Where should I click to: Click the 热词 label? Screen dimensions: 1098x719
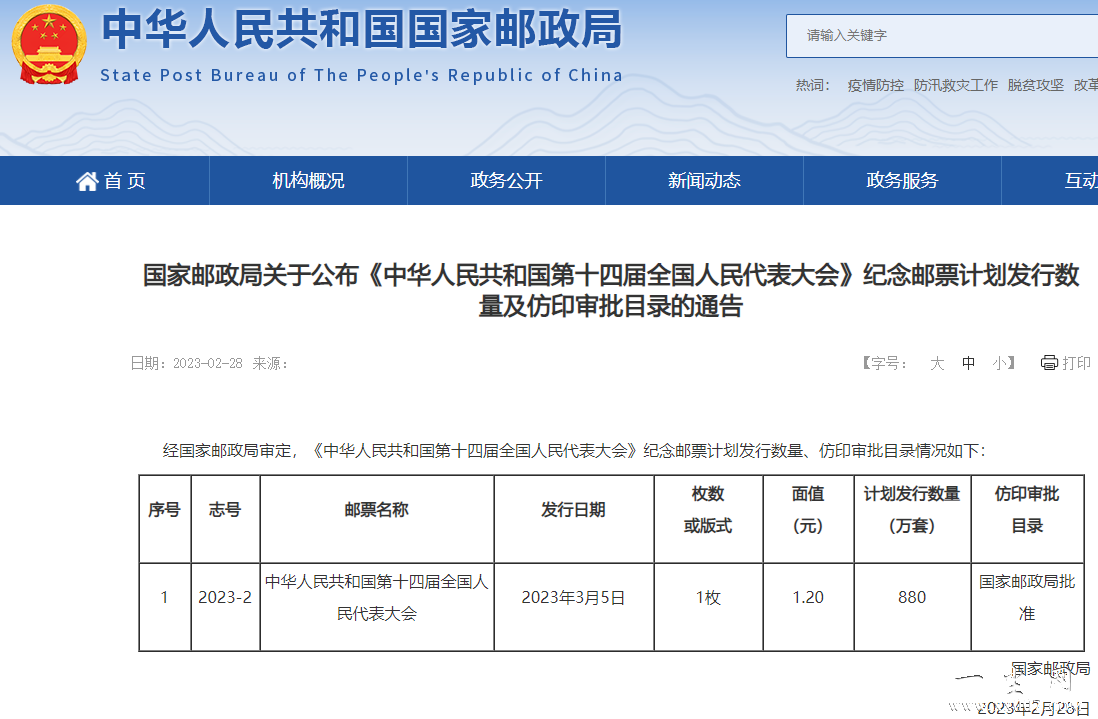coord(813,85)
